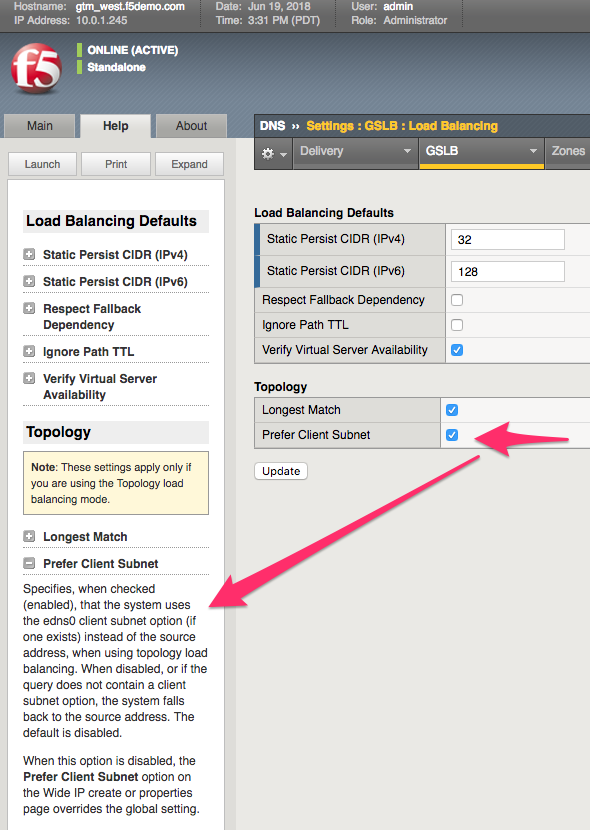Collapse Prefer Client Subnet help minus icon
The width and height of the screenshot is (590, 830).
[x=29, y=563]
